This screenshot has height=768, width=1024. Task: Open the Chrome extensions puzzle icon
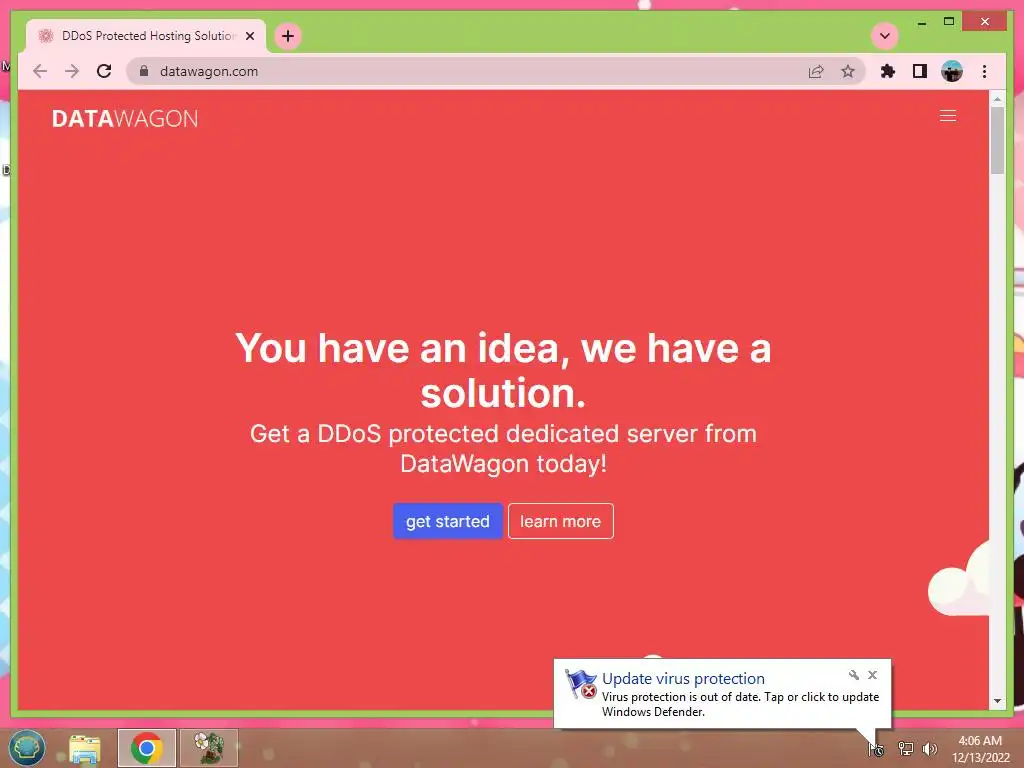(888, 71)
